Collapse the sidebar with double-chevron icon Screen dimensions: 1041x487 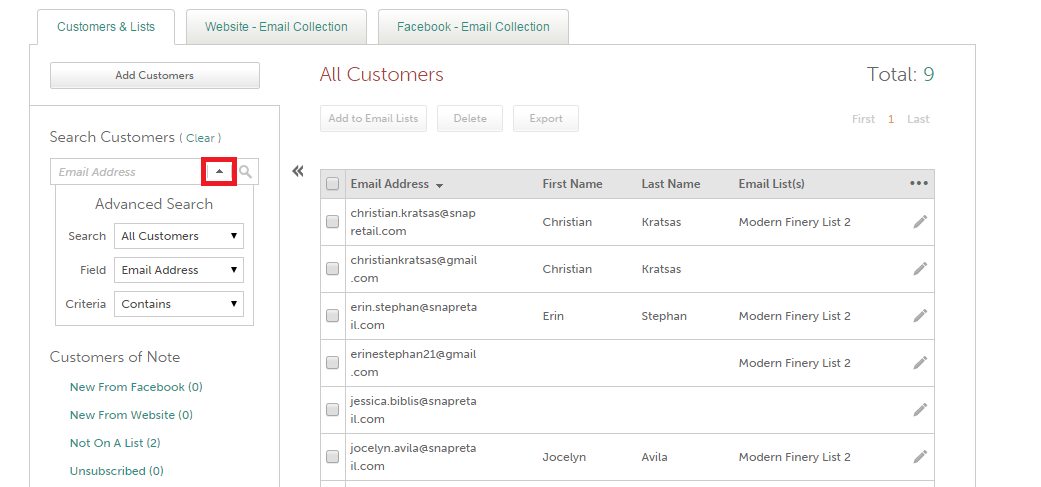(297, 171)
